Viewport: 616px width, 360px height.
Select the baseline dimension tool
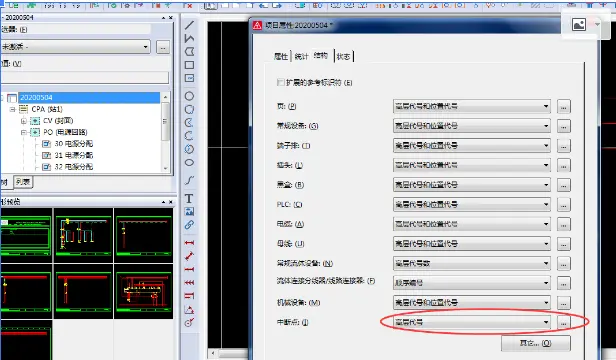189,296
